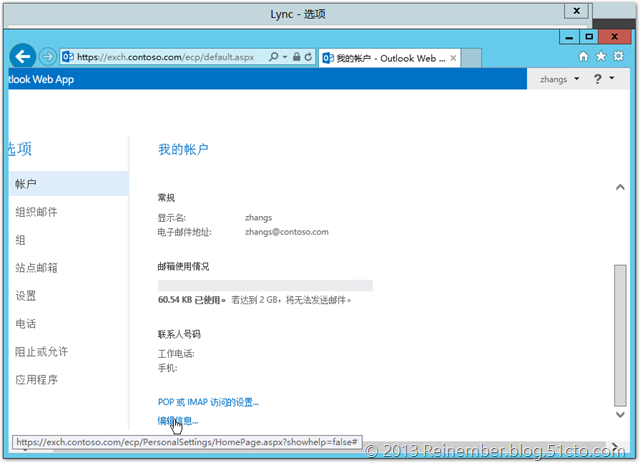Go to 应用程序 in the sidebar

[36, 380]
